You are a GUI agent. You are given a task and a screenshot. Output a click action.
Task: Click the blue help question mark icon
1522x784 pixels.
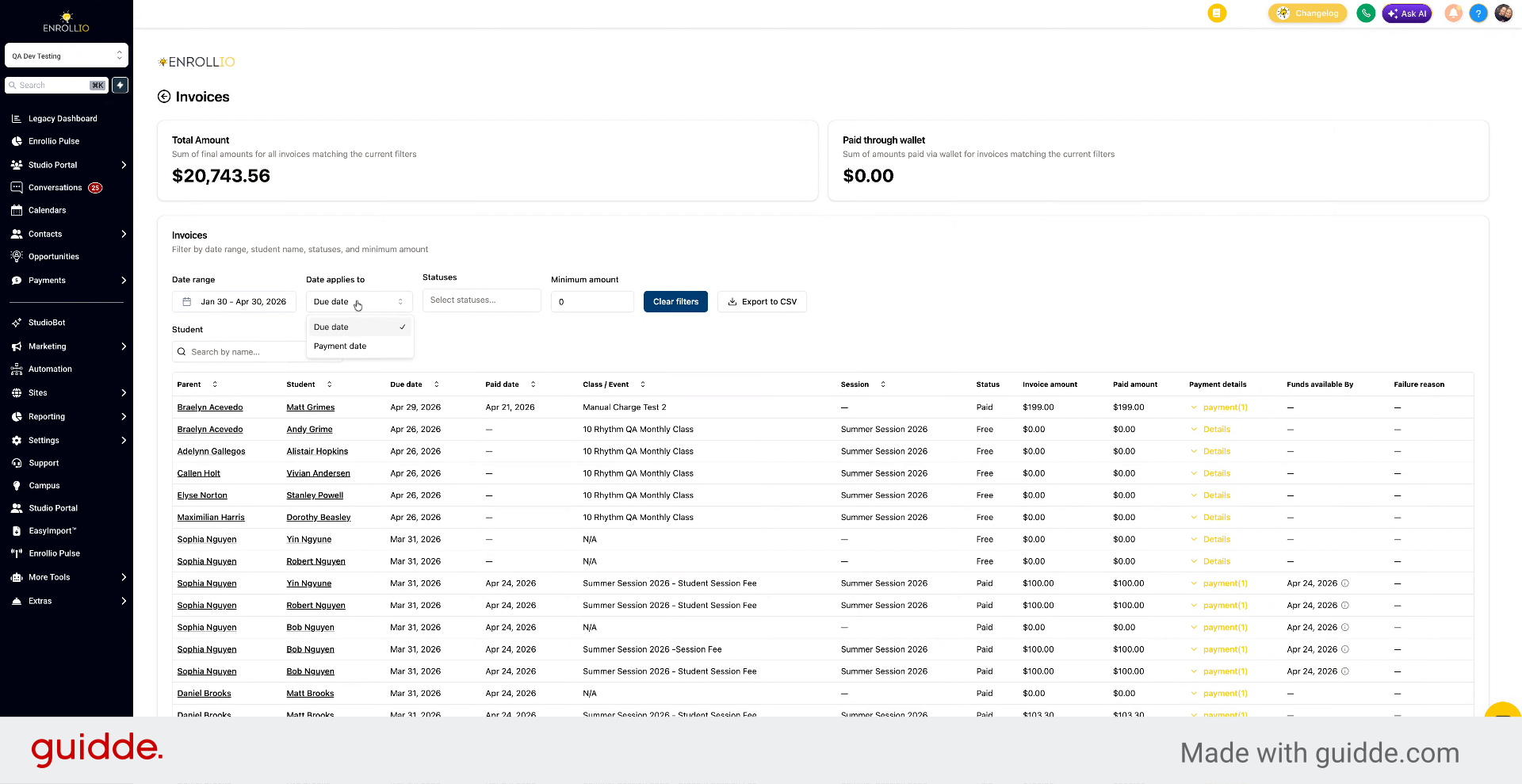1478,13
